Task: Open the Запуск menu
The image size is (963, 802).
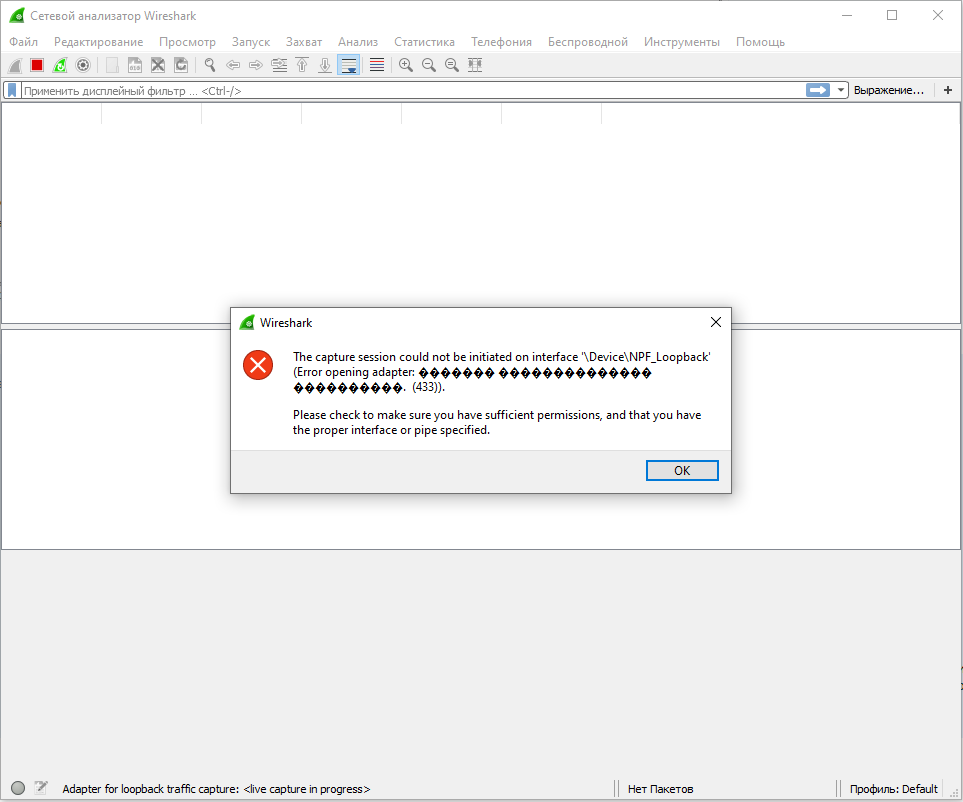Action: pos(251,42)
